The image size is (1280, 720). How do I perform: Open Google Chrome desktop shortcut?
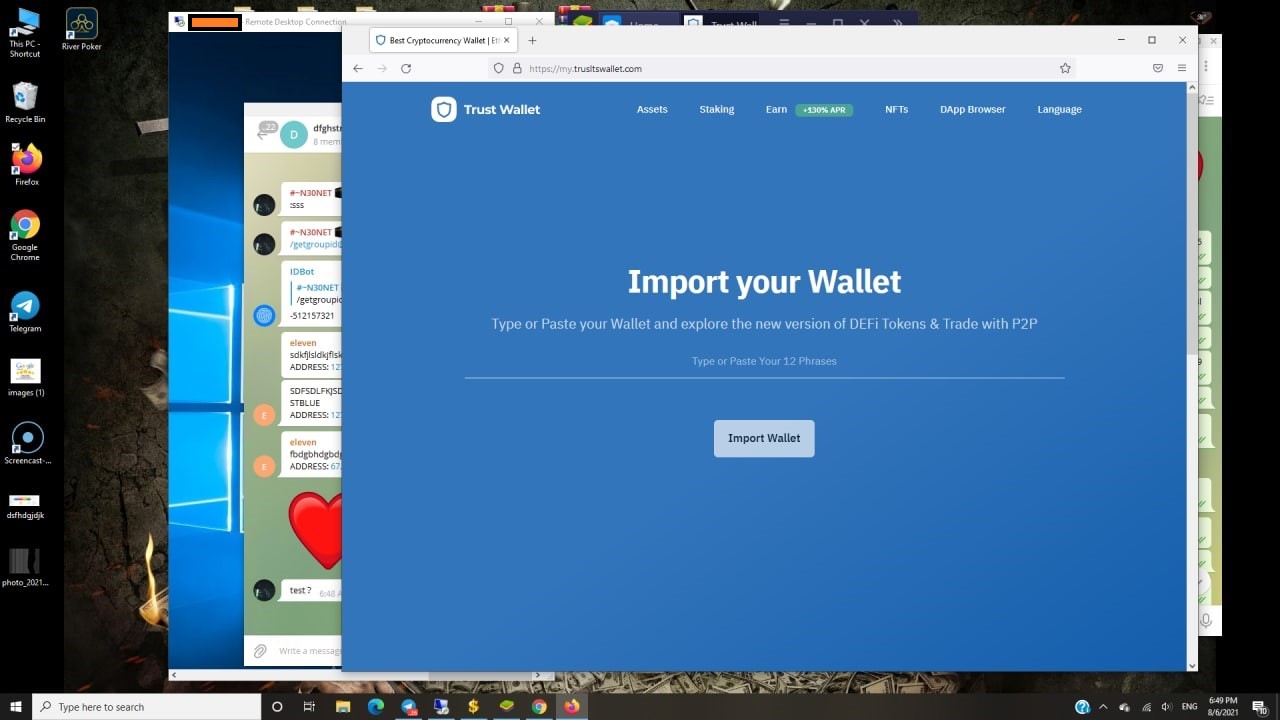(25, 236)
